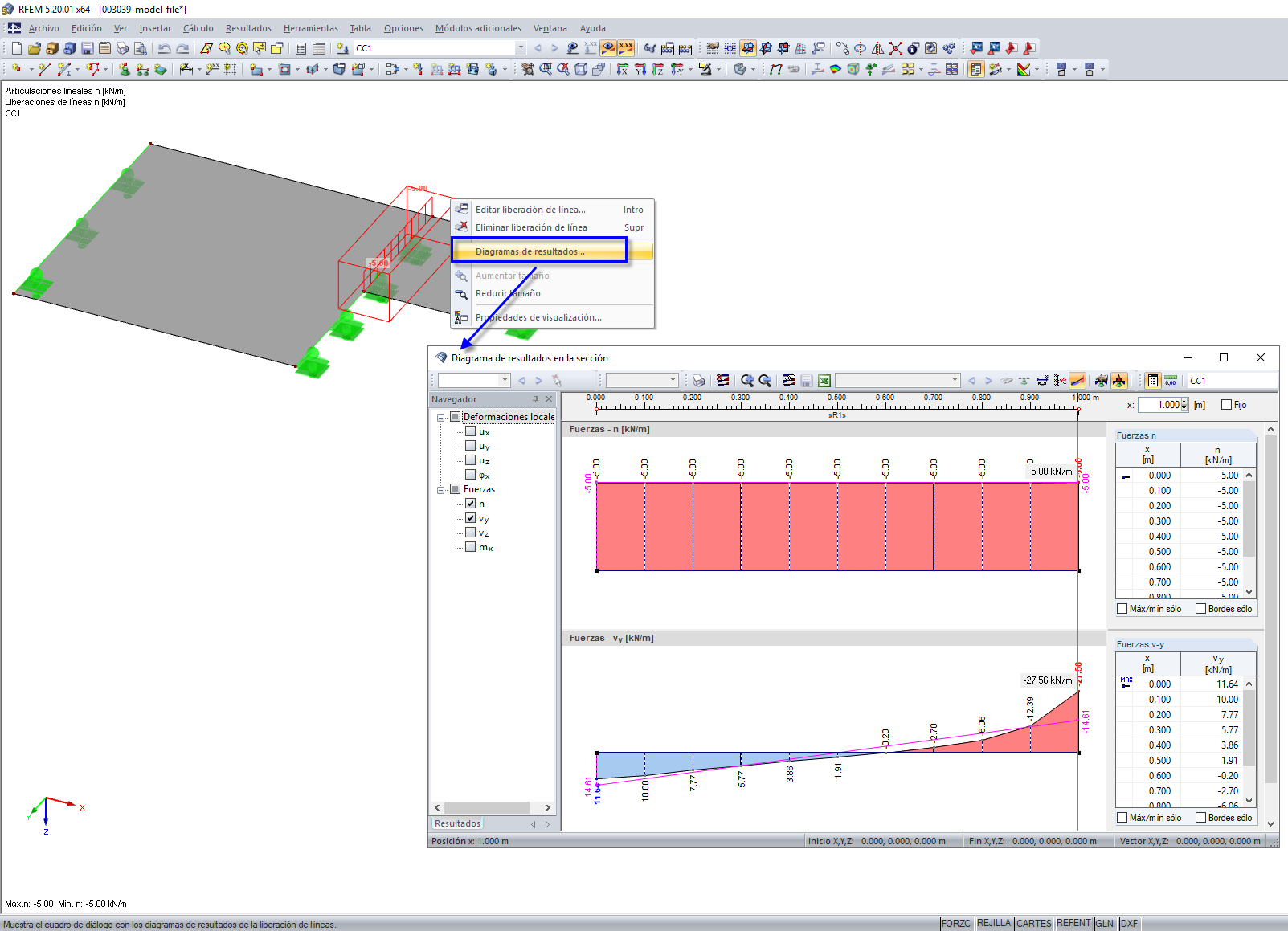Open the Resultados menu
1288x931 pixels.
coord(248,28)
